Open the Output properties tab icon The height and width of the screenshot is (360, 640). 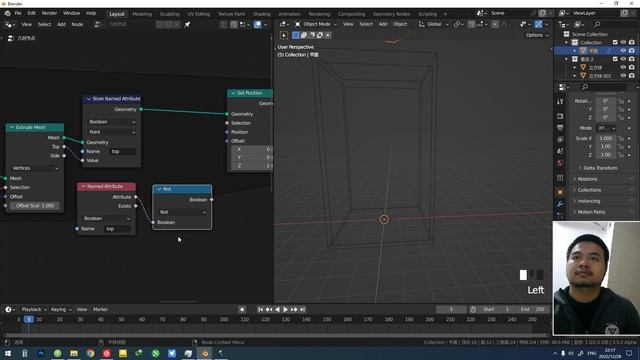point(560,128)
